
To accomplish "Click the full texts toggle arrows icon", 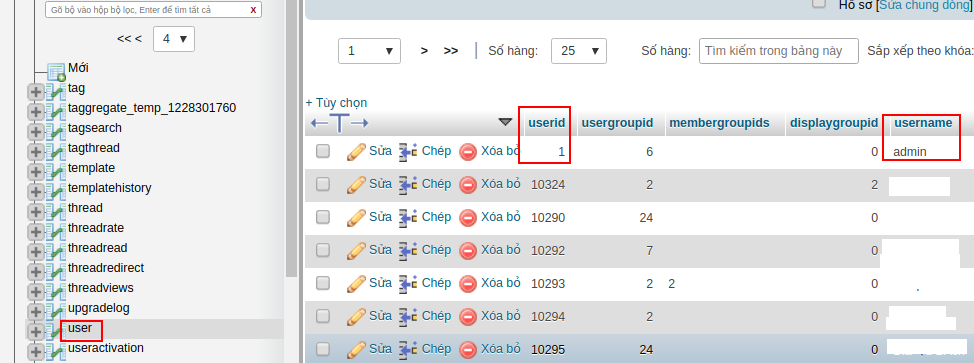I will 339,123.
